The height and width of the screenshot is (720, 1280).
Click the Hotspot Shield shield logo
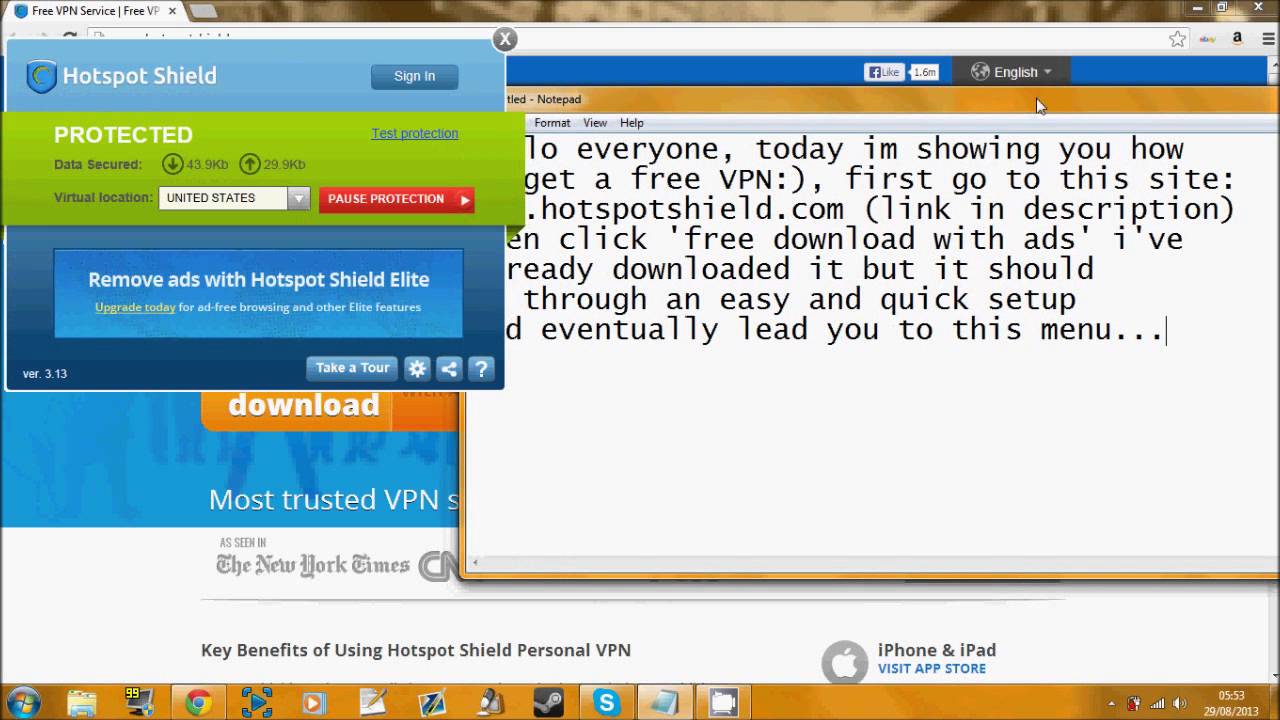[41, 76]
